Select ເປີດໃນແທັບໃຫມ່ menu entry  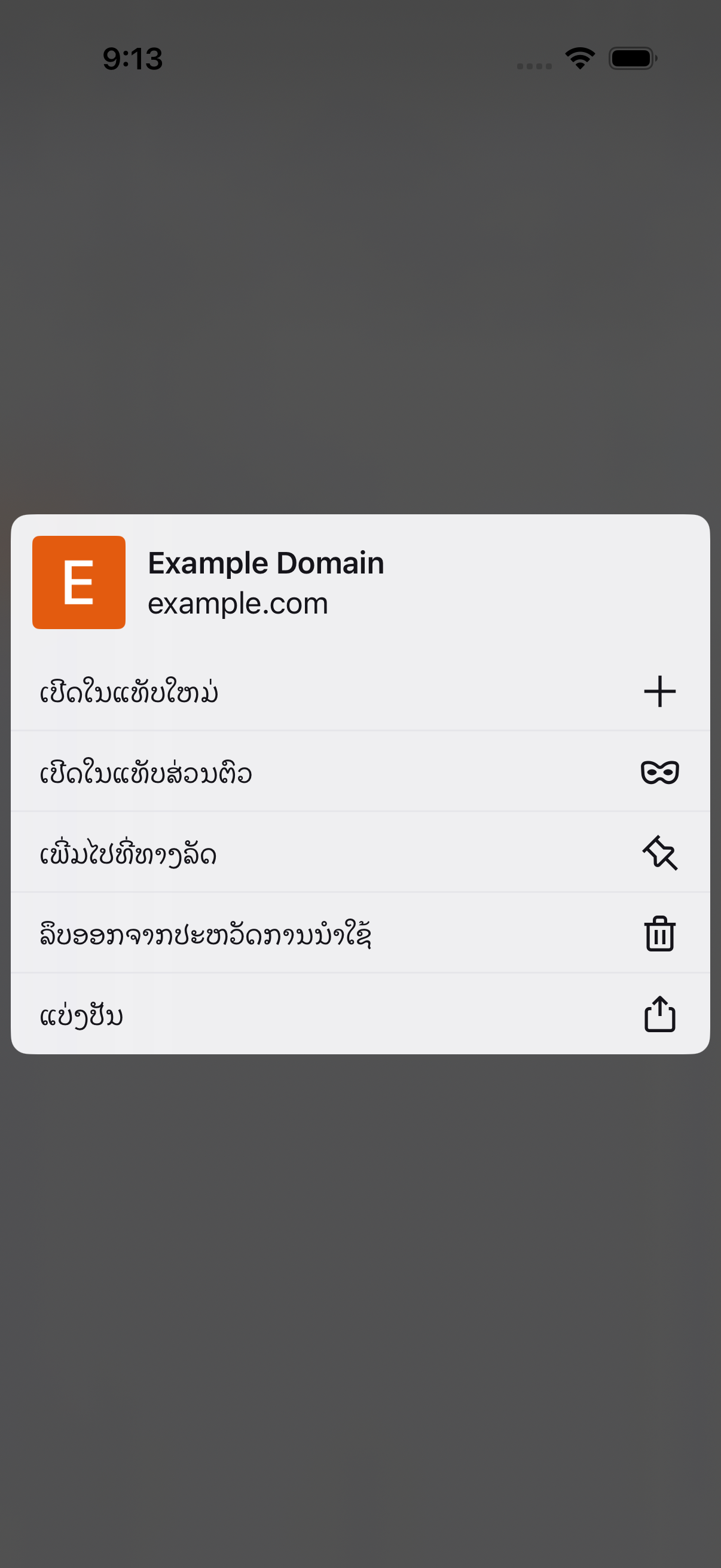[x=360, y=691]
